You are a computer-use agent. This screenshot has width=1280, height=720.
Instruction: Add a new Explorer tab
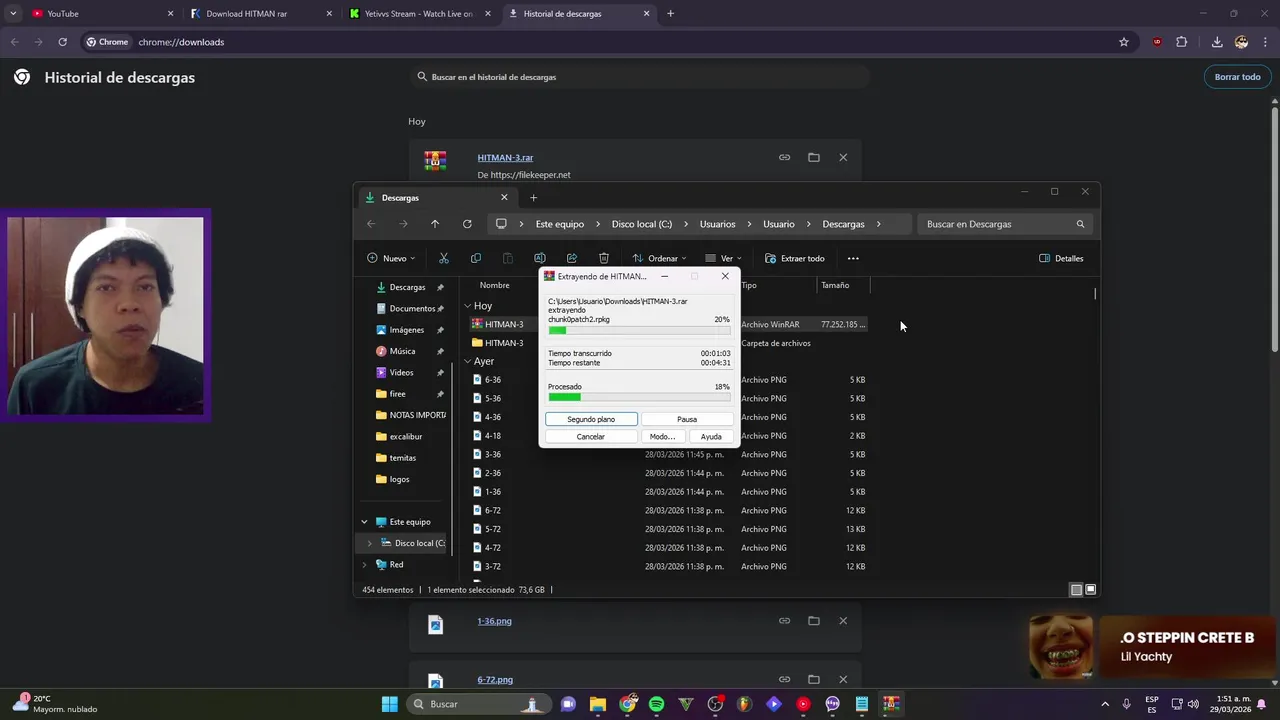[x=533, y=197]
